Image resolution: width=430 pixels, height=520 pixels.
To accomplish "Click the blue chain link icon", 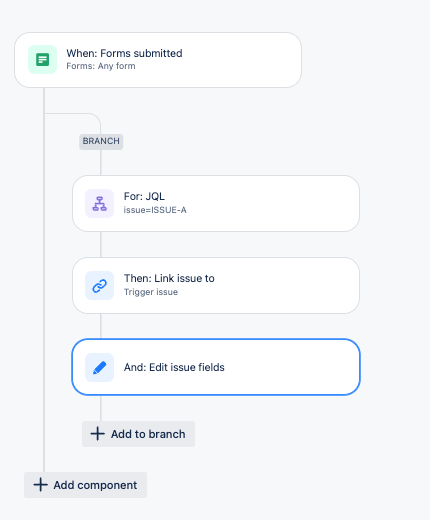I will 99,285.
